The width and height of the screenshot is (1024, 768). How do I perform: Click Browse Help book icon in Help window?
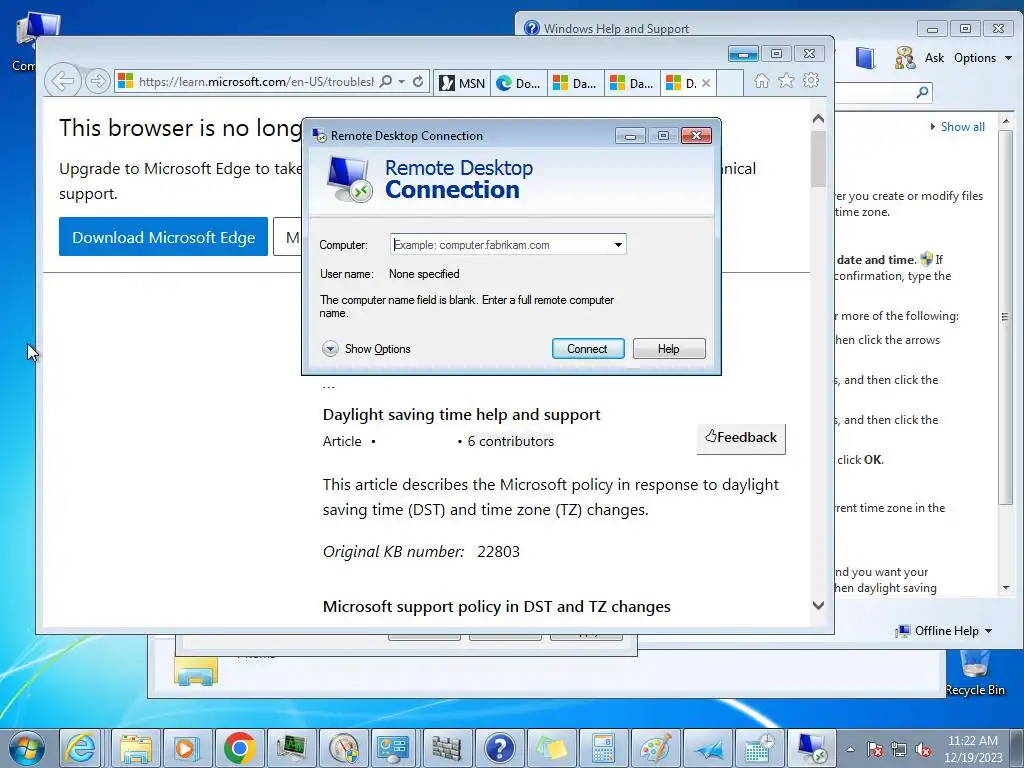tap(865, 58)
